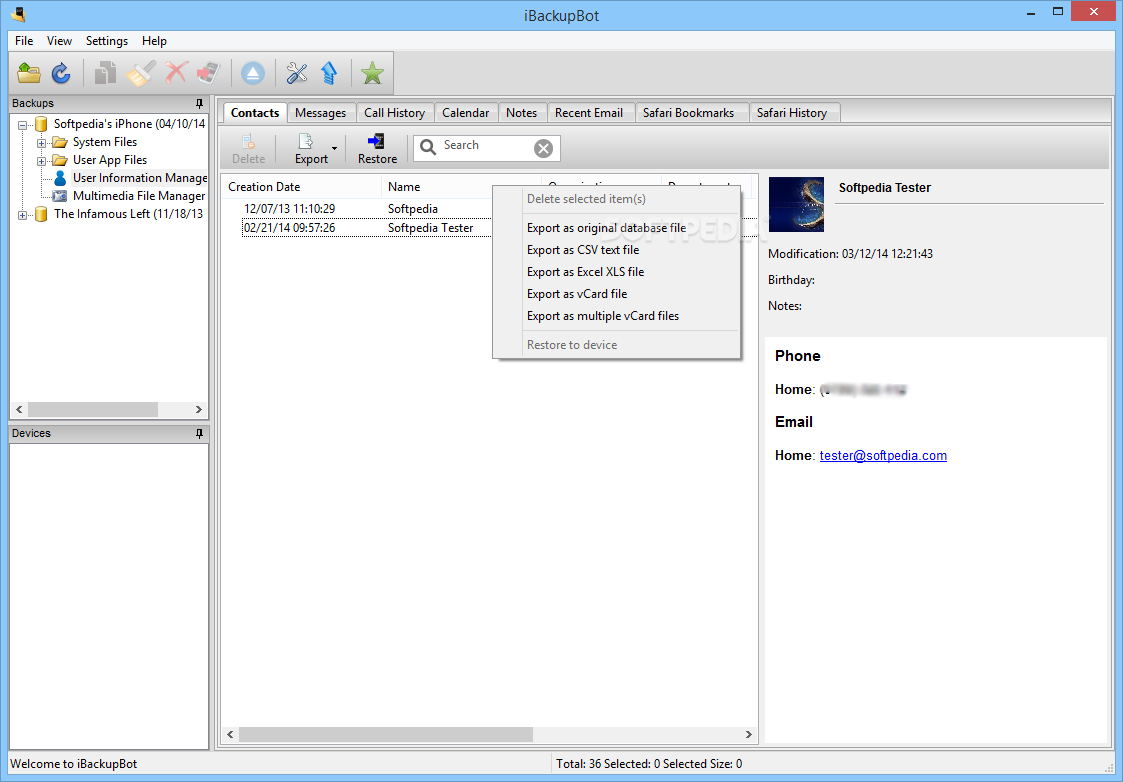Collapse the Softpedia's iPhone backup node
The width and height of the screenshot is (1123, 782).
coord(22,125)
